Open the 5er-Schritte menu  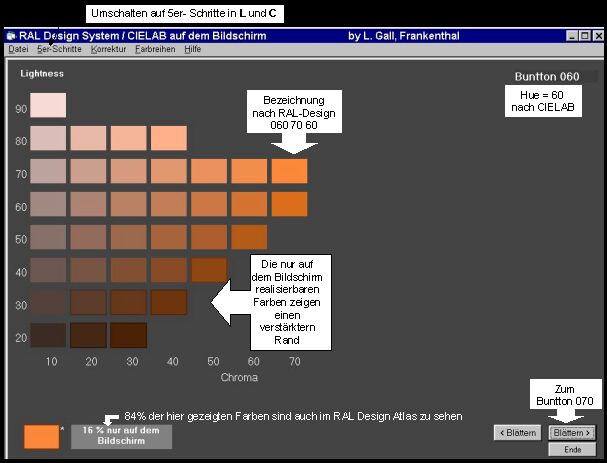59,49
